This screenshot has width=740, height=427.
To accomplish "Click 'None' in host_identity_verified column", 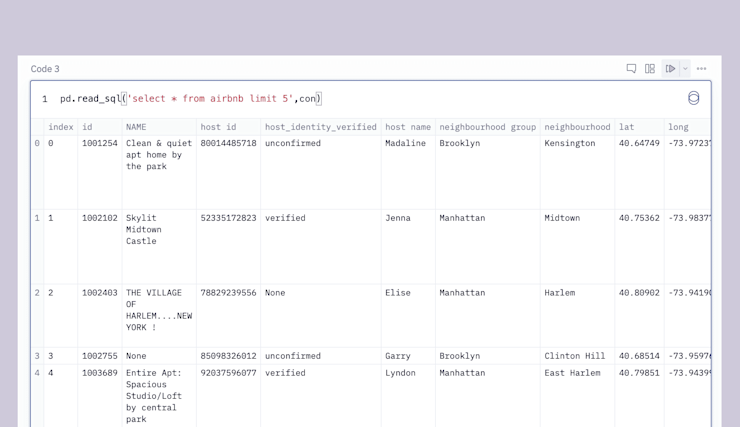I will [x=275, y=293].
